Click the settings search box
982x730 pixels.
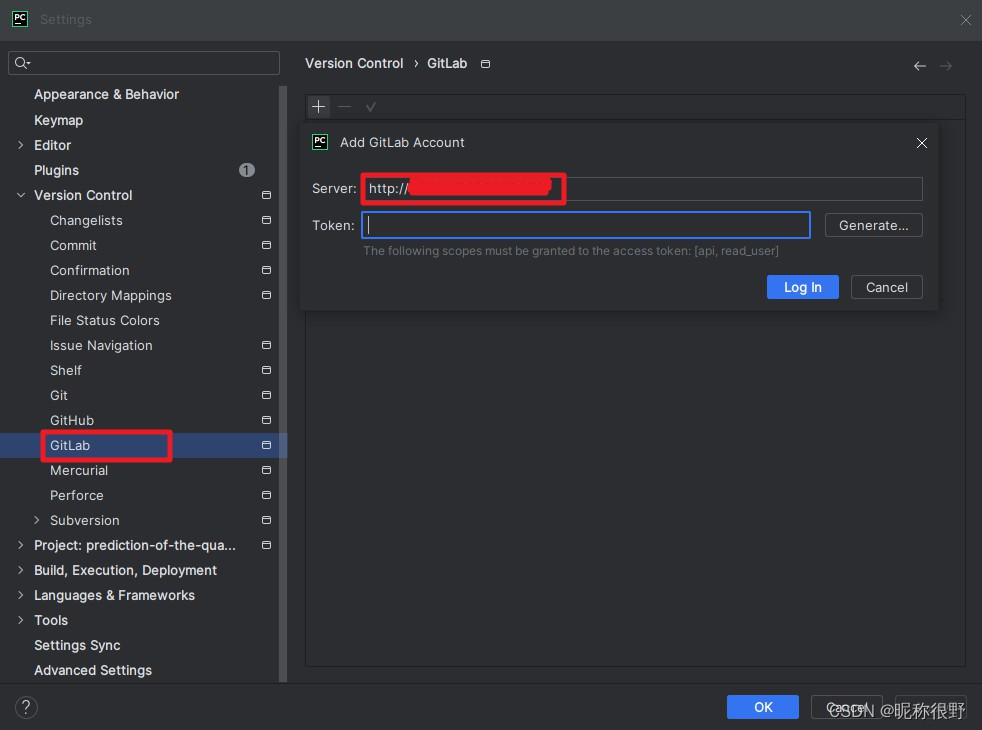coord(144,63)
